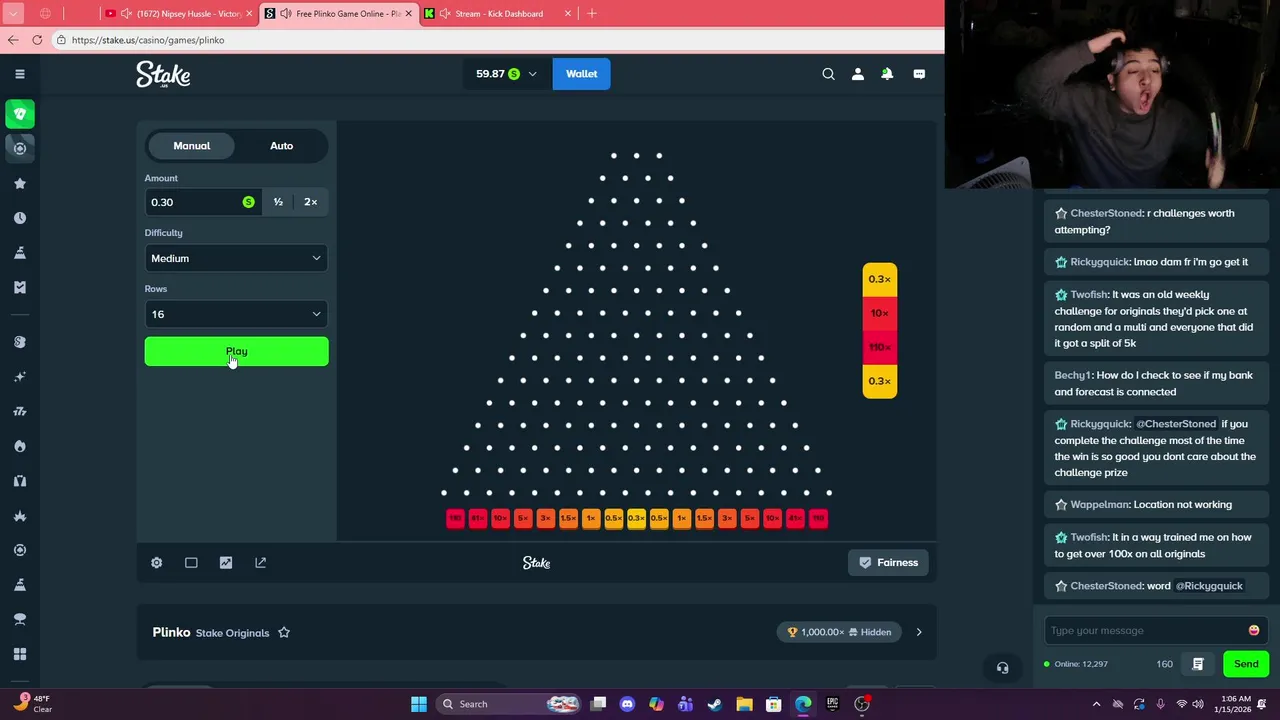Switch to Auto betting mode

(x=281, y=146)
